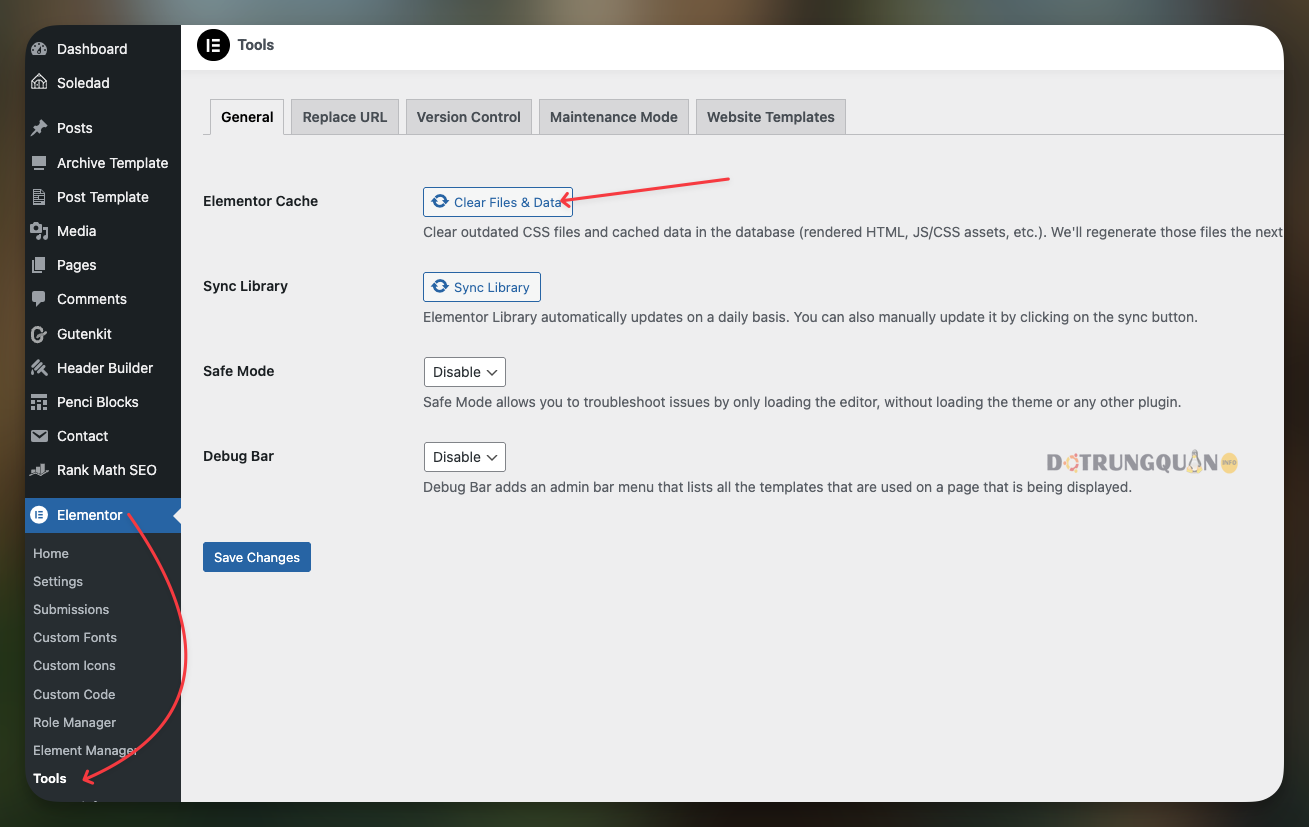Click the Post Template document icon
The height and width of the screenshot is (827, 1309).
(39, 197)
